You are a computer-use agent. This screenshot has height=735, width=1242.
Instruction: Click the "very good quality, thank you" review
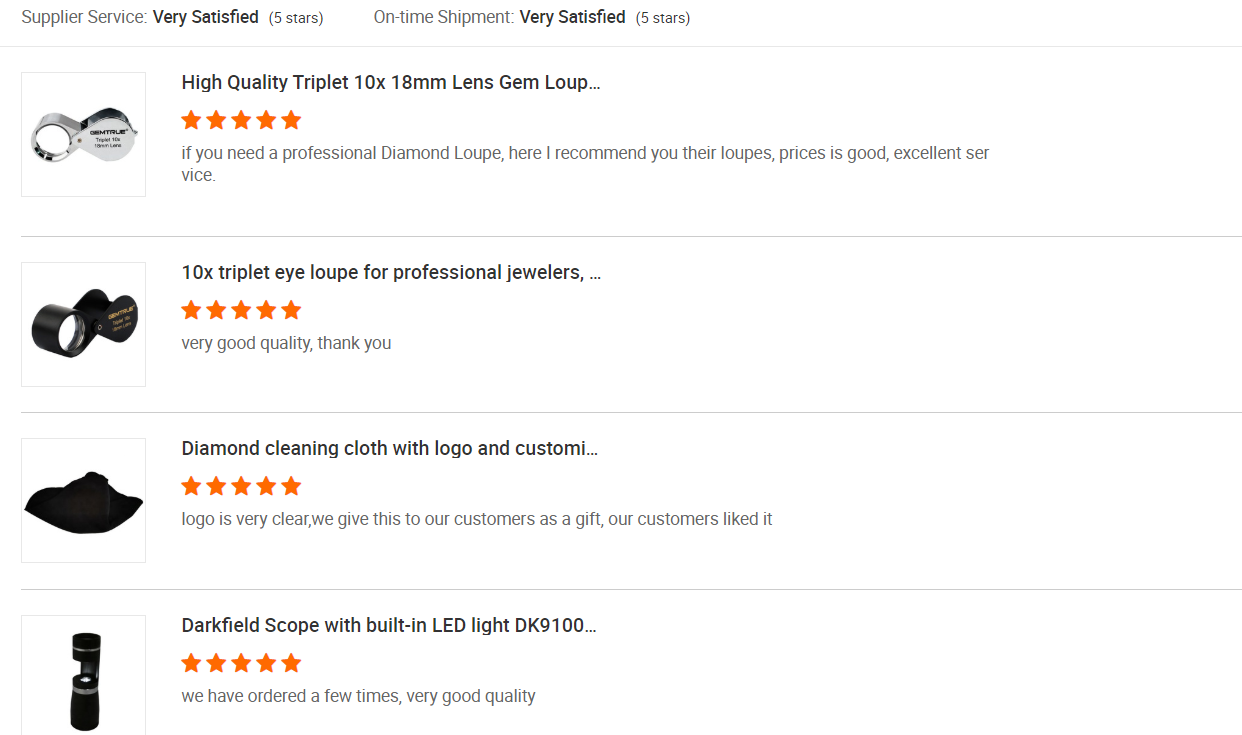(286, 343)
